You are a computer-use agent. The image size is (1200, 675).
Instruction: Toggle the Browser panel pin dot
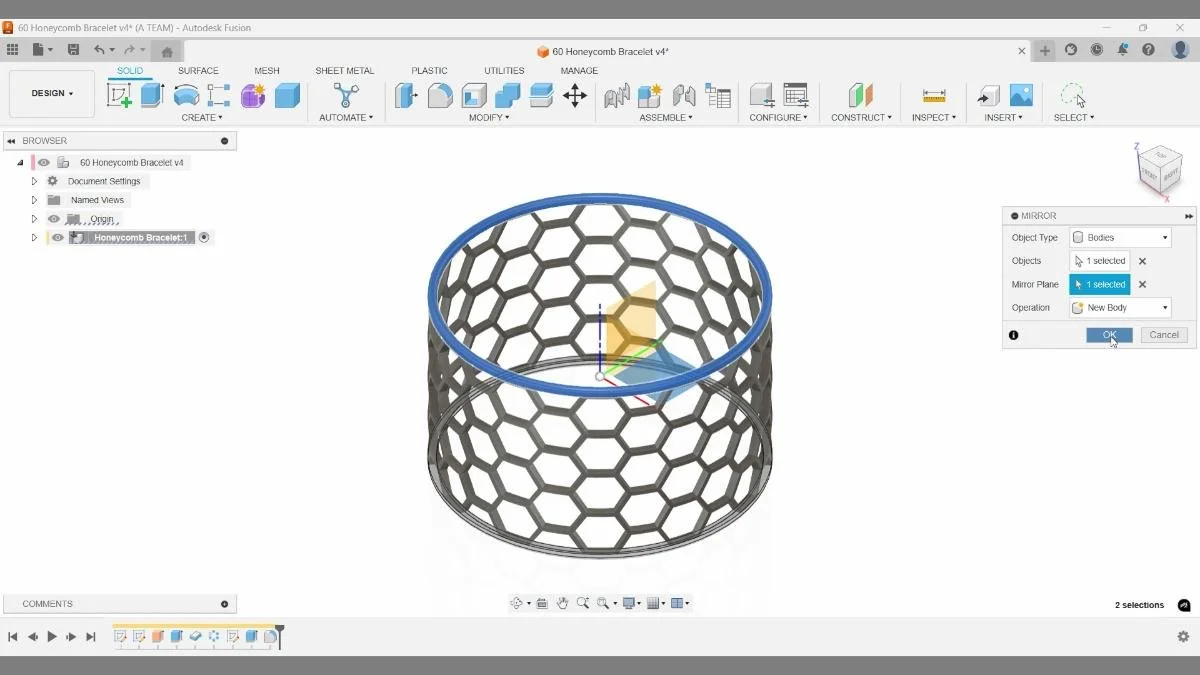tap(224, 141)
